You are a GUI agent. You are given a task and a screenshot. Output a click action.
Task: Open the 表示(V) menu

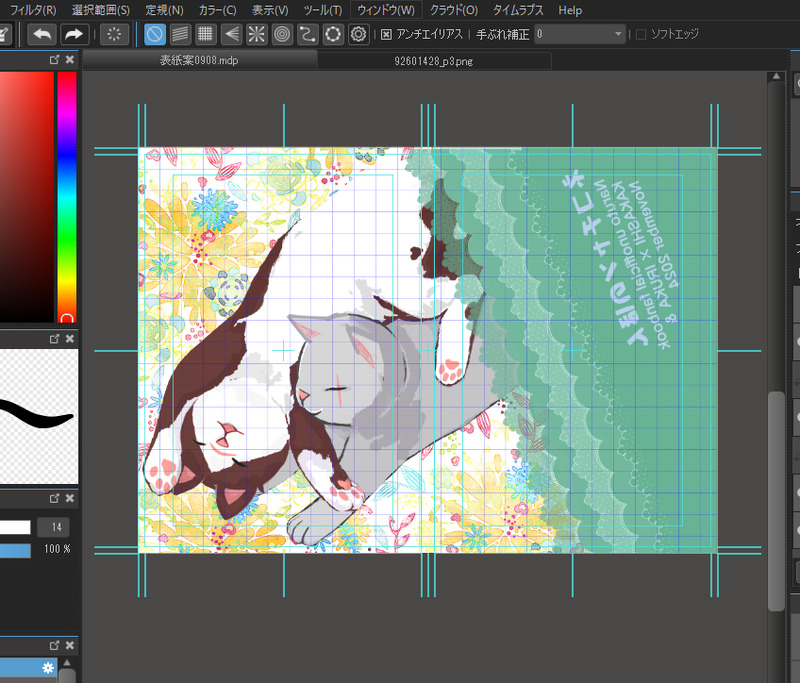click(270, 10)
